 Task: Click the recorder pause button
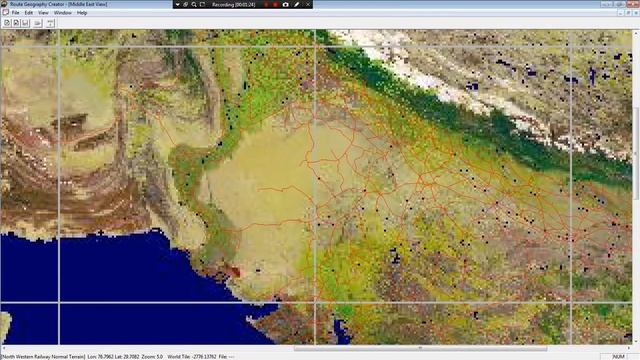point(267,4)
